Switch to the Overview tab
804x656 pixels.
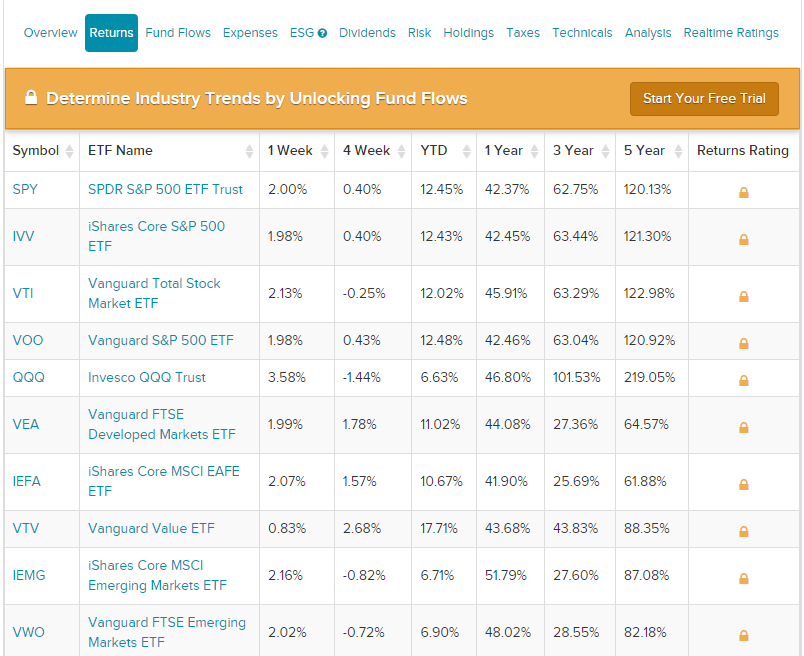[x=50, y=33]
